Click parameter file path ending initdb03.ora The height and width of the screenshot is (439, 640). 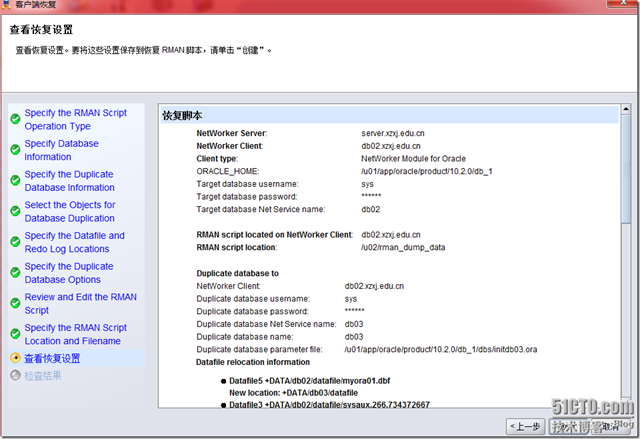point(441,349)
